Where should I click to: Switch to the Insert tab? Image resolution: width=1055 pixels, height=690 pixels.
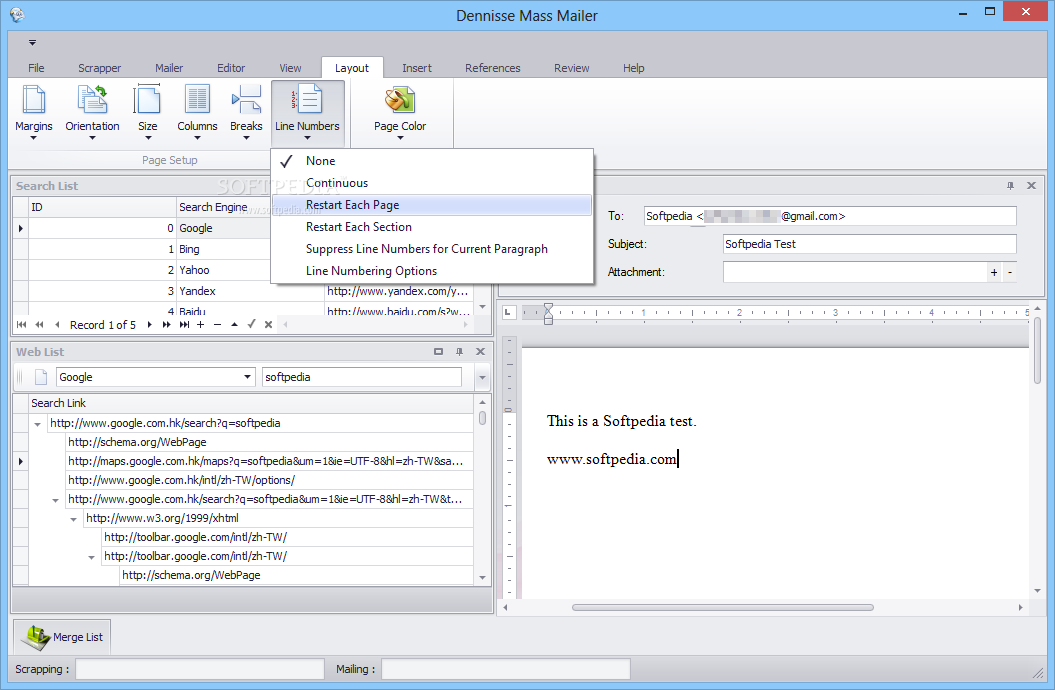click(416, 68)
